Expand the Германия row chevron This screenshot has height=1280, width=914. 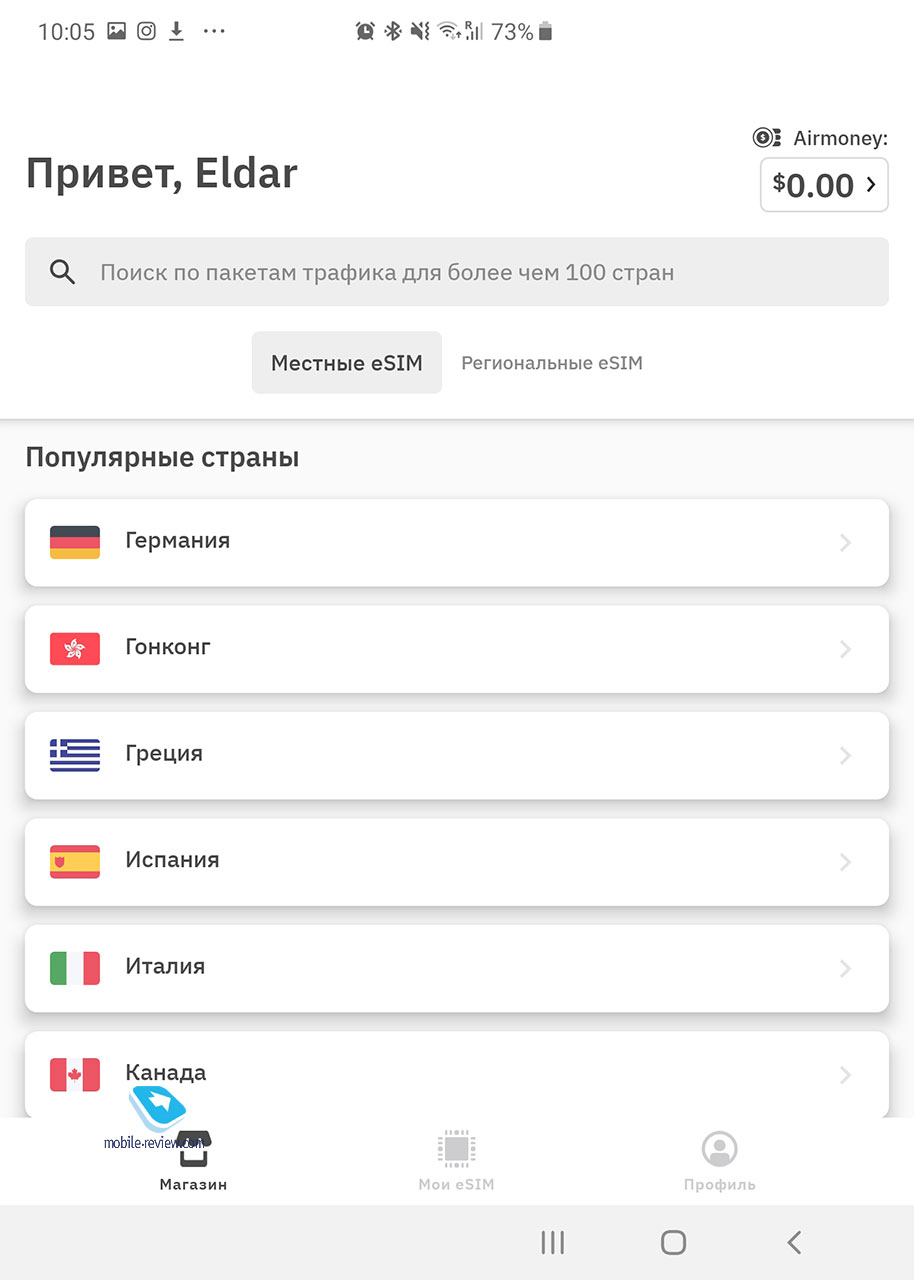click(x=845, y=542)
